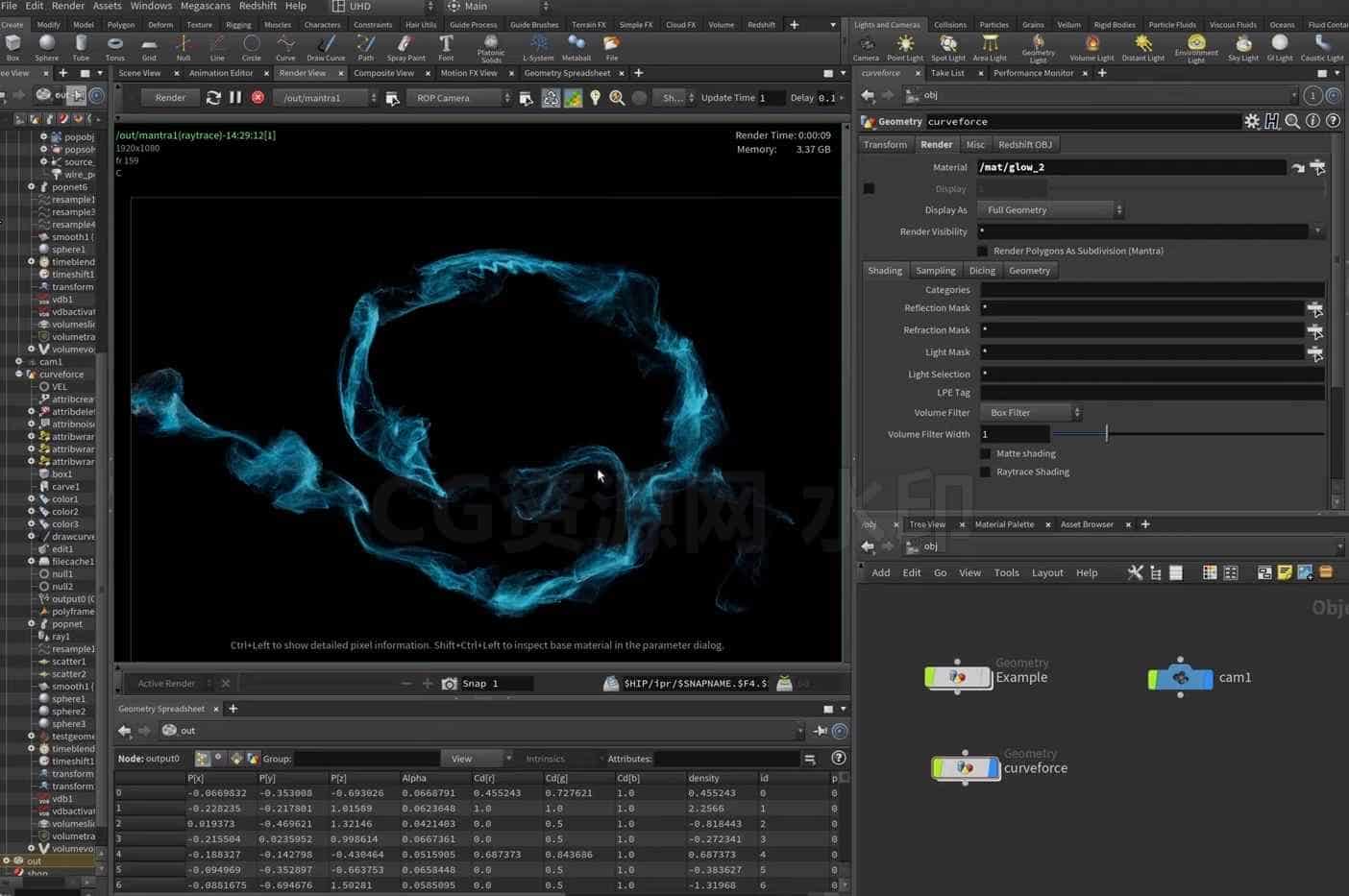
Task: Add an Area Light from the shelf
Action: pos(990,48)
